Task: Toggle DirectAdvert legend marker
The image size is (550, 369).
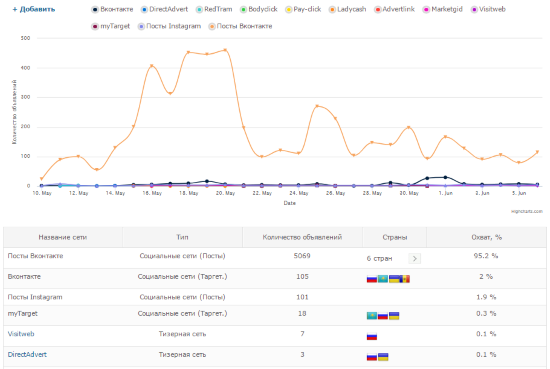Action: [144, 9]
